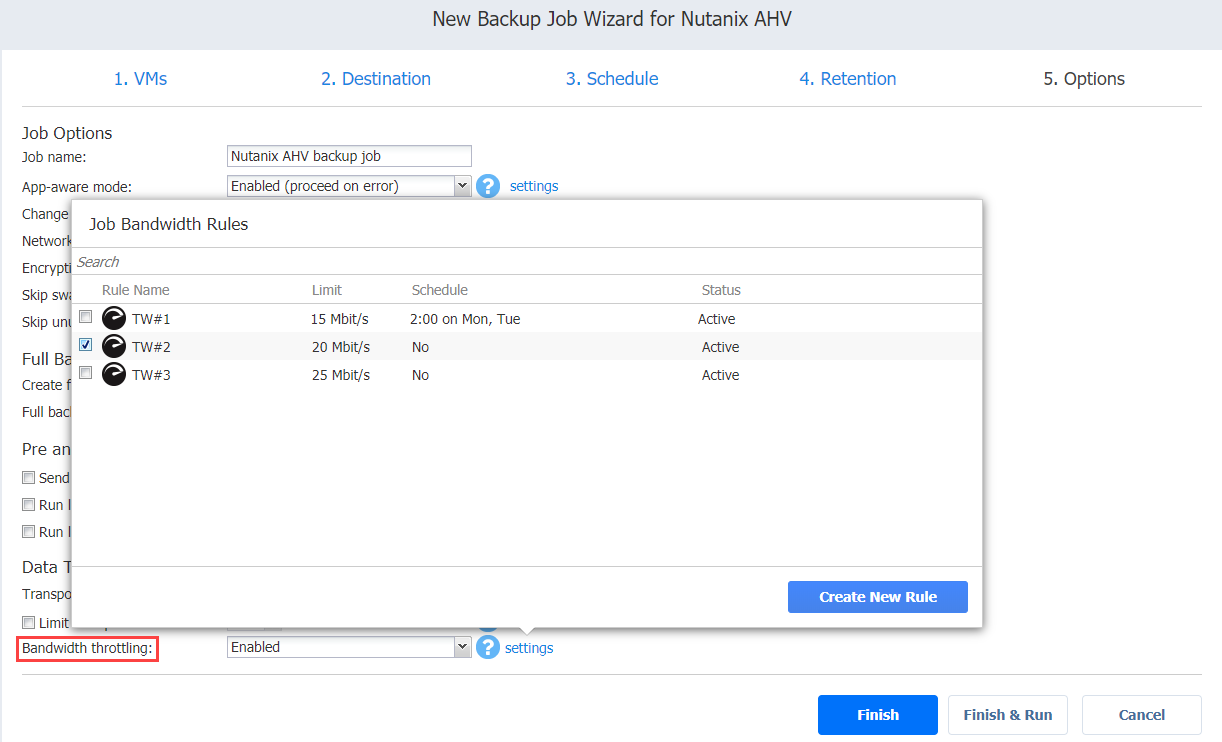Screen dimensions: 1222x742
Task: Click the TW#3 schedule value No
Action: point(420,375)
